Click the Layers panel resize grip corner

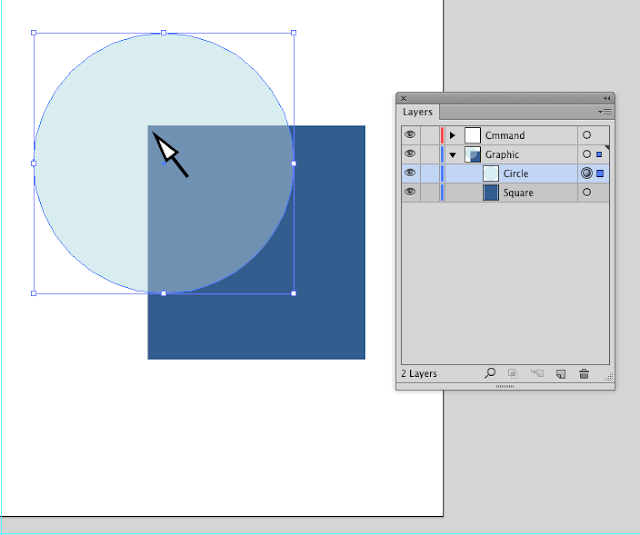coord(609,377)
